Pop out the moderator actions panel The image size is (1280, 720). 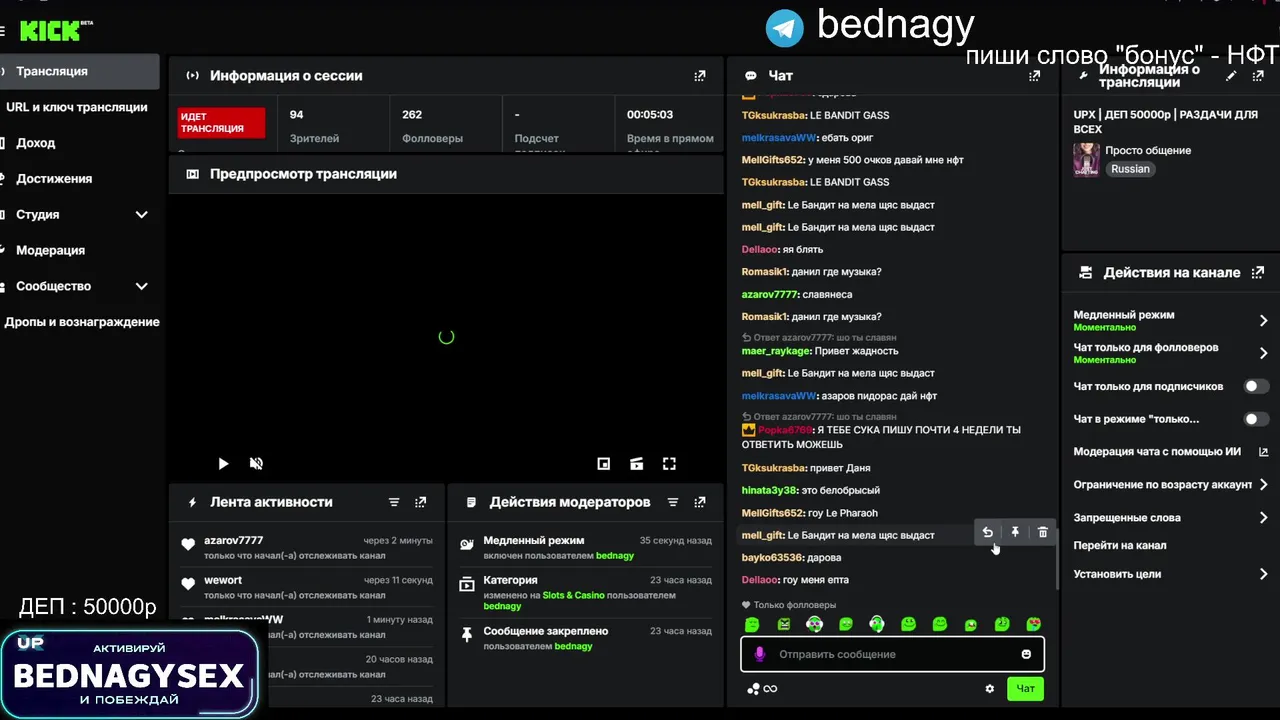(x=700, y=502)
